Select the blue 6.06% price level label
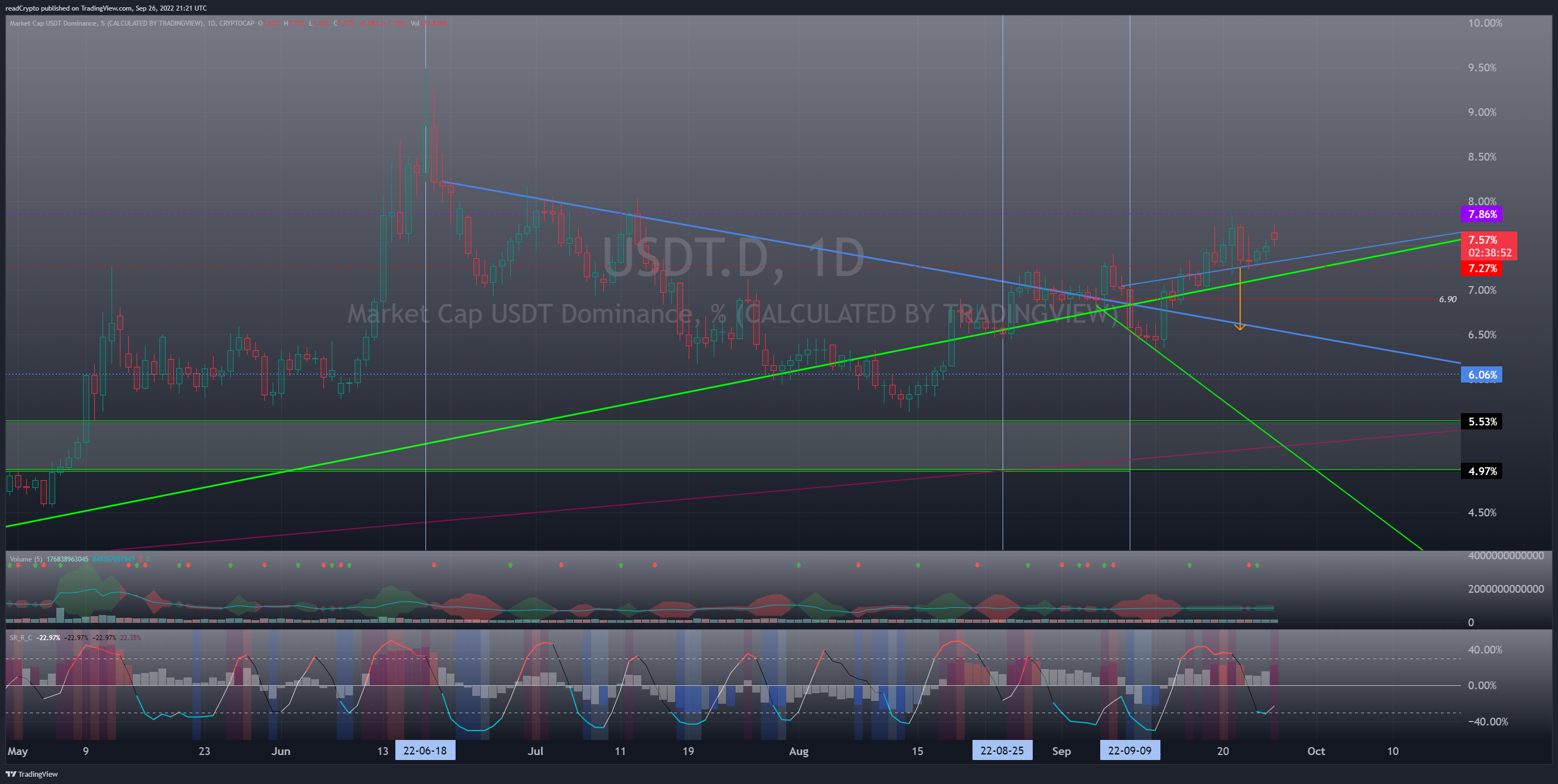1558x784 pixels. click(1482, 375)
